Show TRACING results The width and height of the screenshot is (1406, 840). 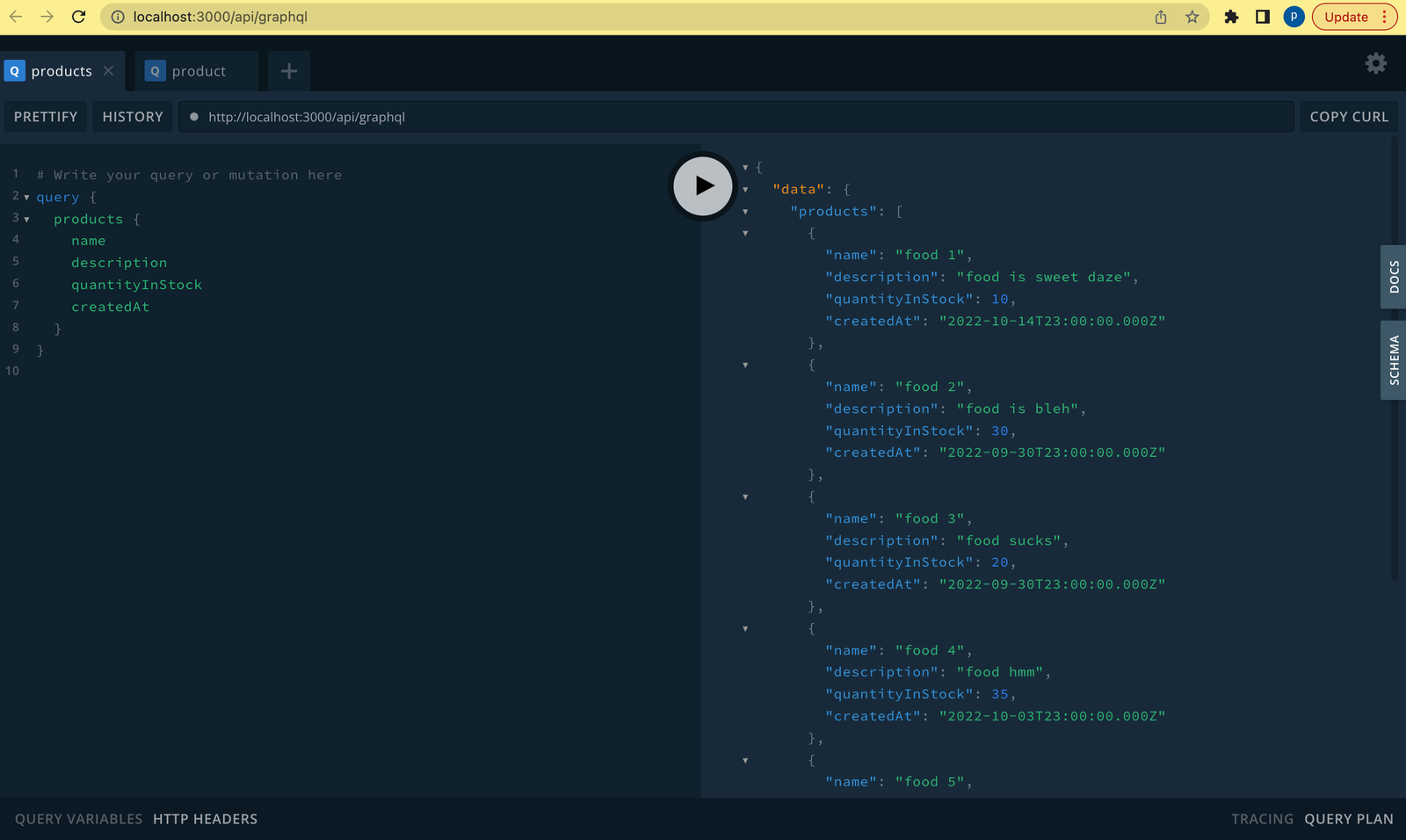click(x=1262, y=819)
